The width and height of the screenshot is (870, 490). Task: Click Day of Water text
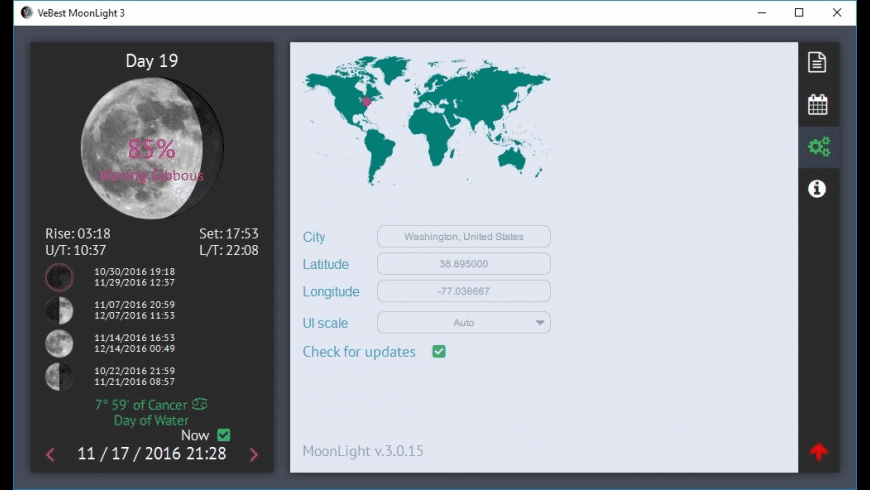pyautogui.click(x=151, y=421)
